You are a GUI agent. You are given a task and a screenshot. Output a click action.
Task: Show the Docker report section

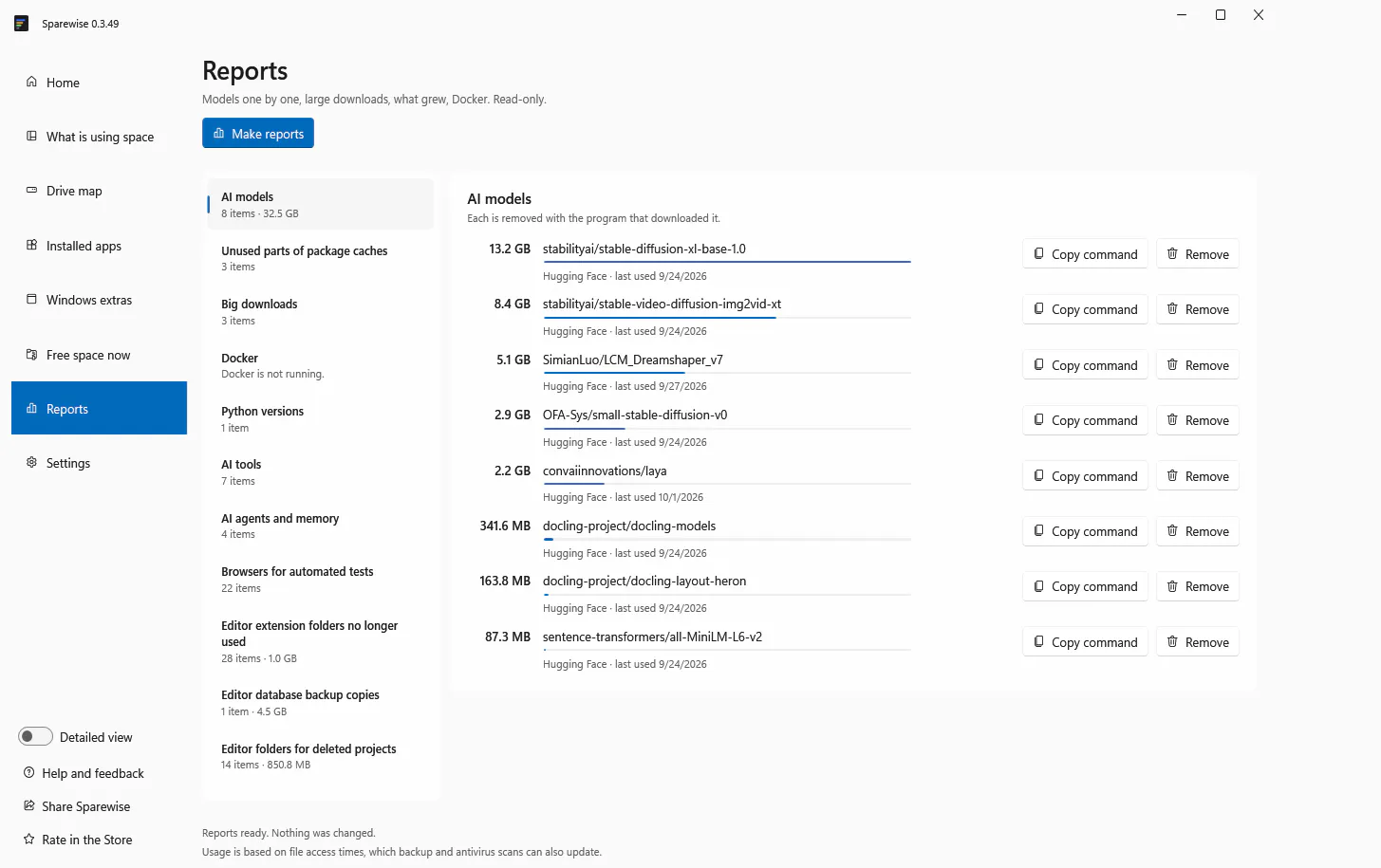pos(321,365)
